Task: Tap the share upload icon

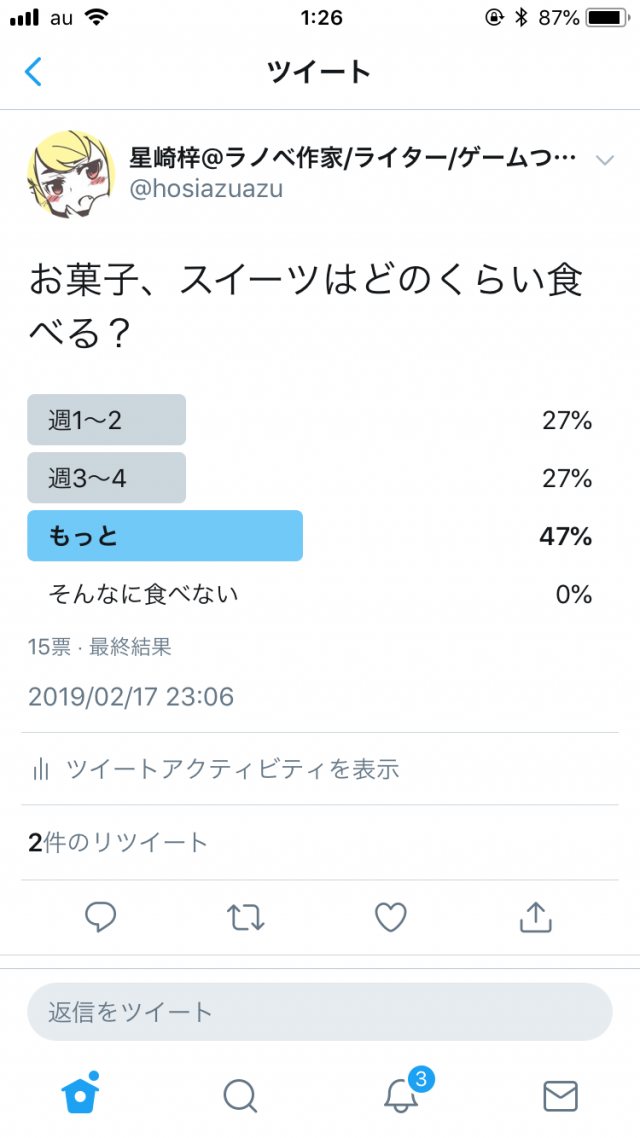Action: (535, 916)
